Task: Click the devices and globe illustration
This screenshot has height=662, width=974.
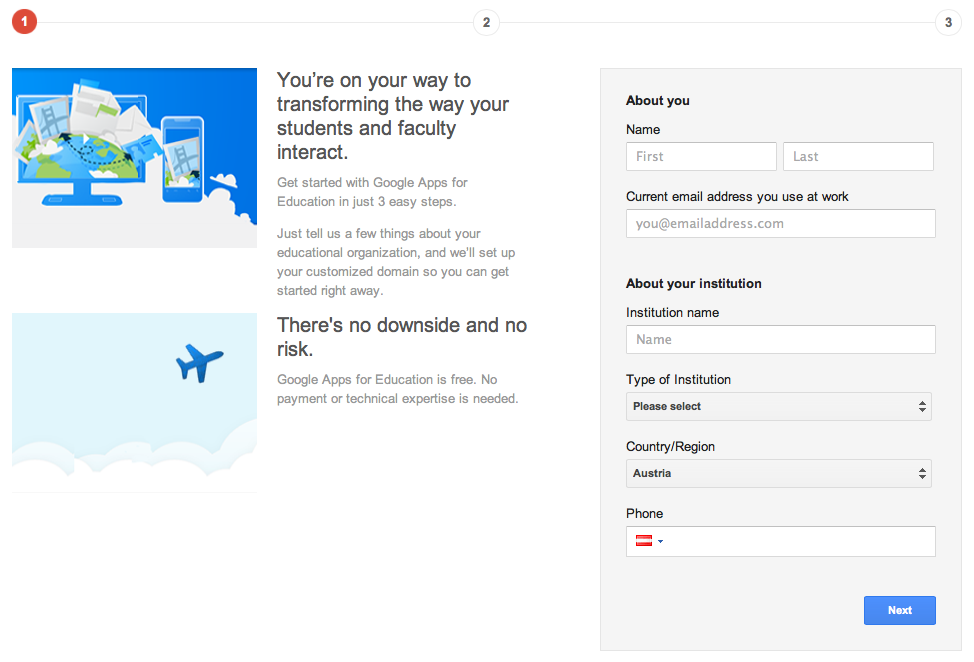Action: (134, 158)
